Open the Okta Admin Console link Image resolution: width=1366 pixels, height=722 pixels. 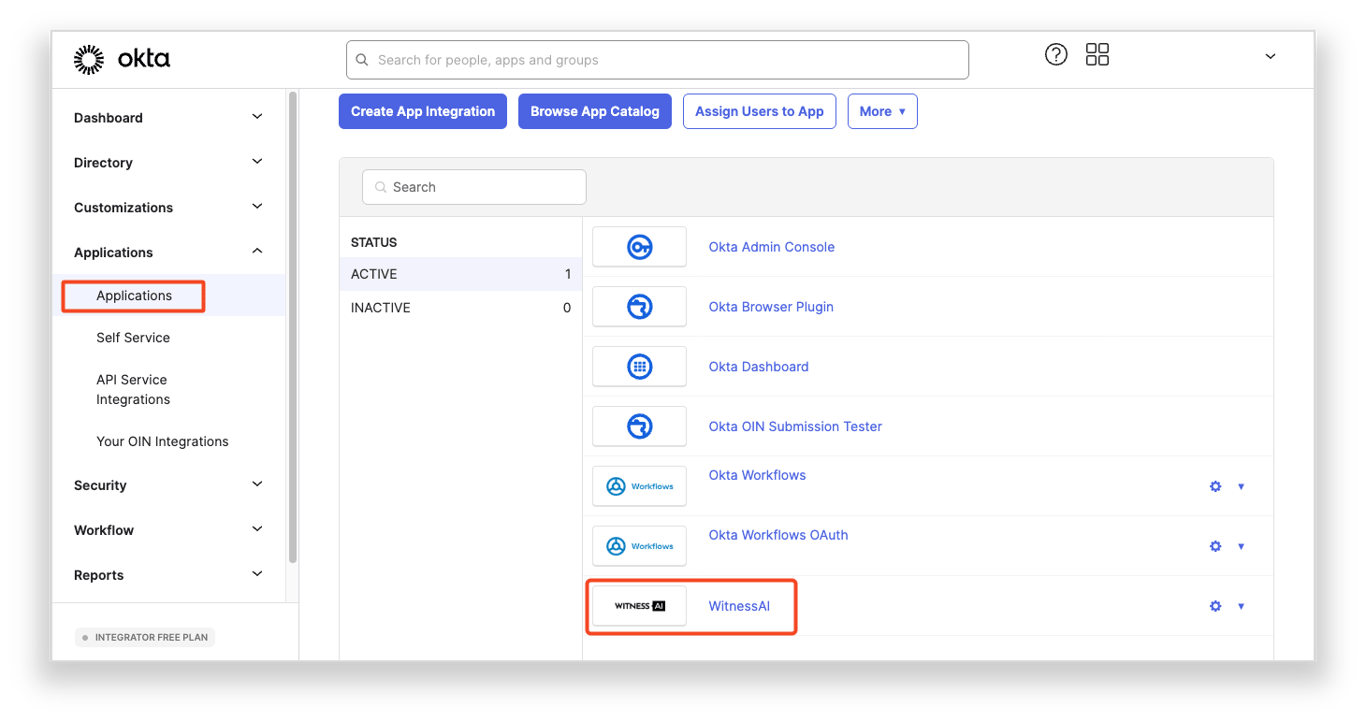pyautogui.click(x=771, y=247)
